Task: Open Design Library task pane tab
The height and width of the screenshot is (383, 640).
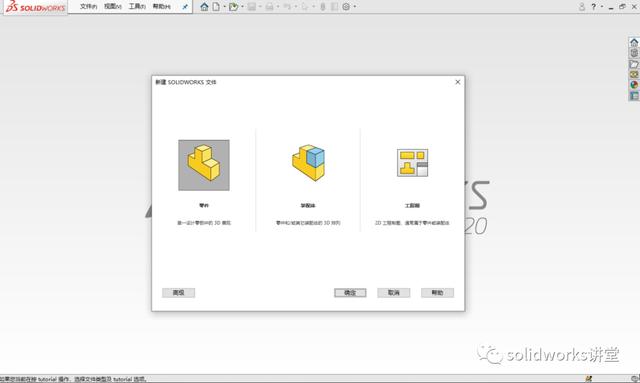Action: pyautogui.click(x=634, y=53)
